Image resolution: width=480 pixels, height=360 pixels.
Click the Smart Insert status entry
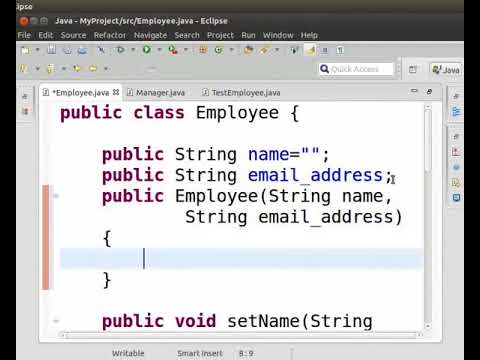point(200,353)
